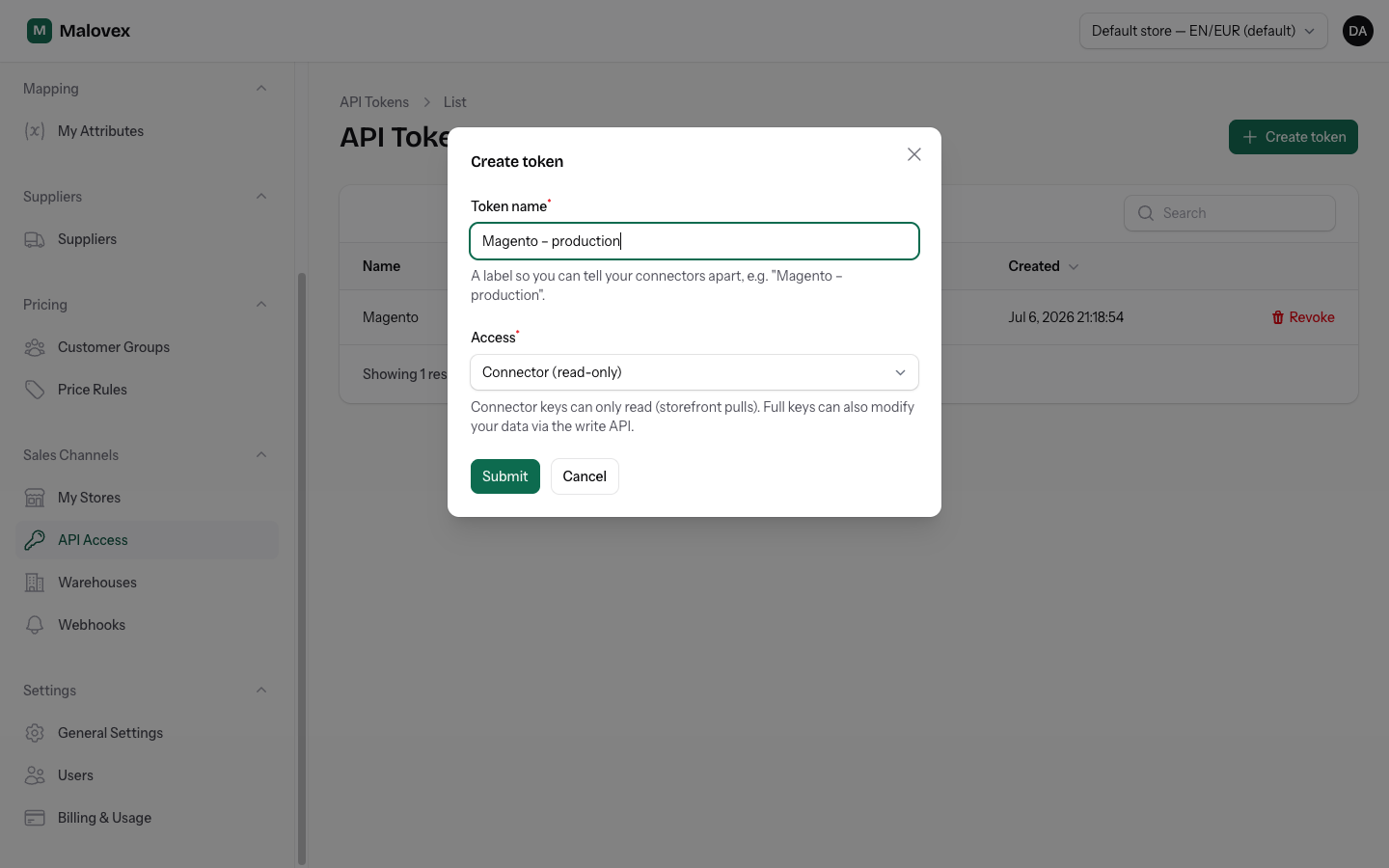Screen dimensions: 1389x868
Task: Click the Search tokens field
Action: click(1230, 213)
